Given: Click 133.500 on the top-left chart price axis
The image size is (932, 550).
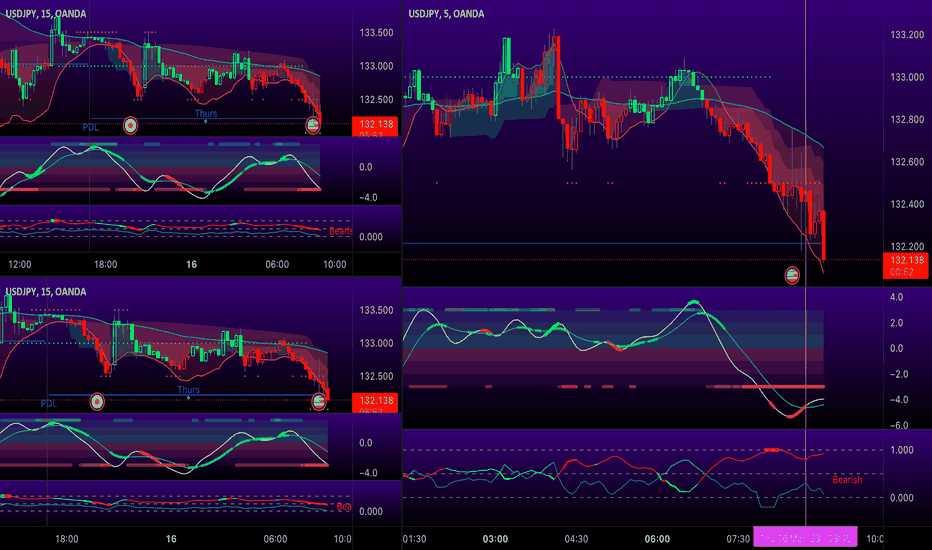Looking at the screenshot, I should point(376,33).
